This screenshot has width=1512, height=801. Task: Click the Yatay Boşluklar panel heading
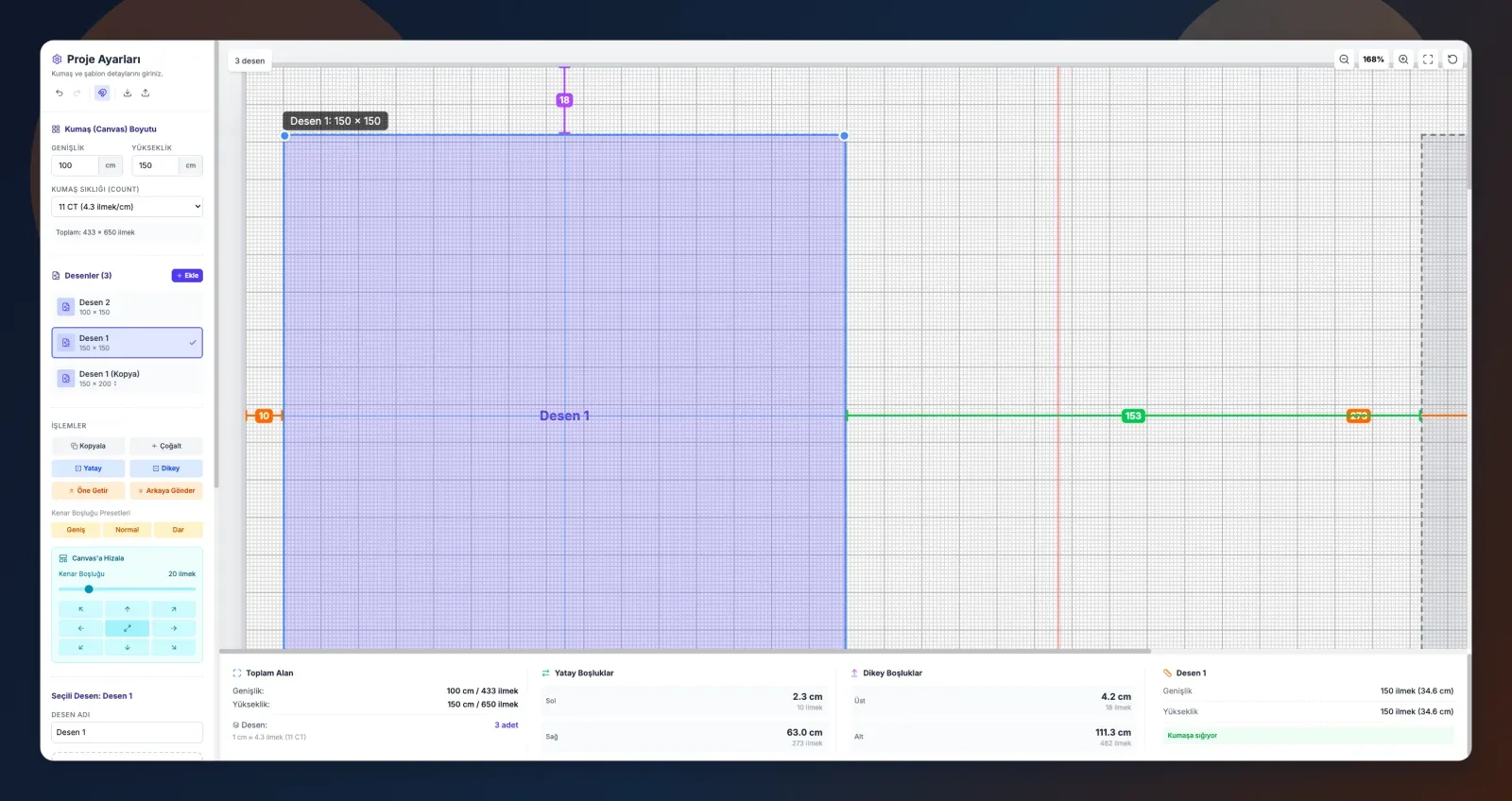[x=584, y=673]
